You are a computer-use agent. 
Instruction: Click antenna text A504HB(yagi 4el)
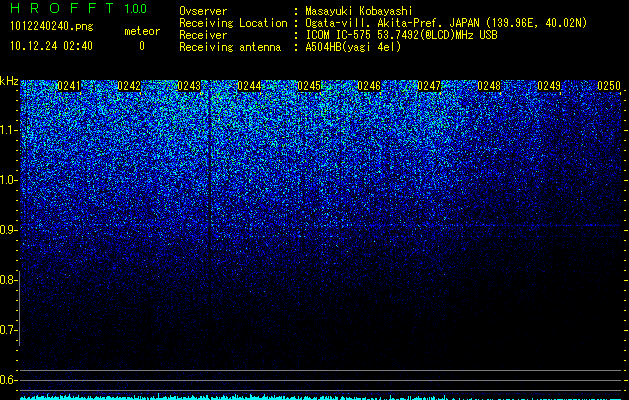(x=353, y=47)
